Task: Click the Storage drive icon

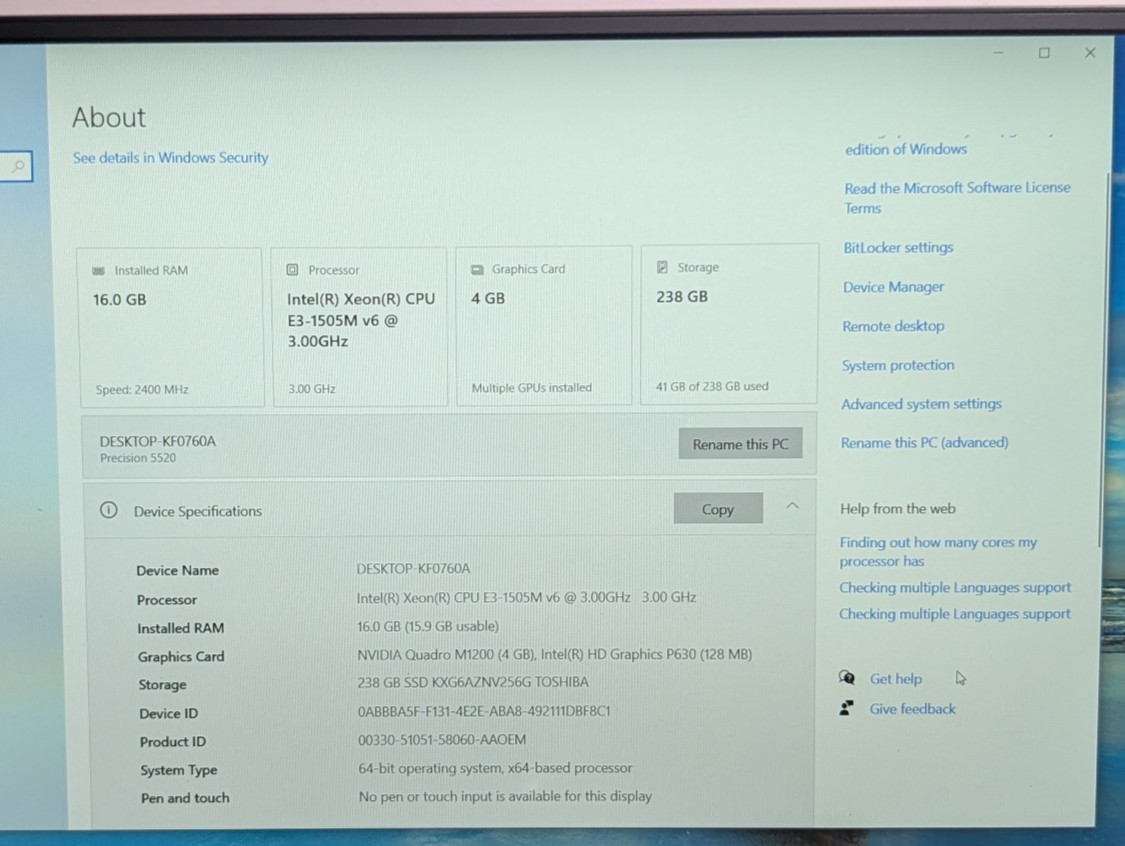Action: click(662, 267)
